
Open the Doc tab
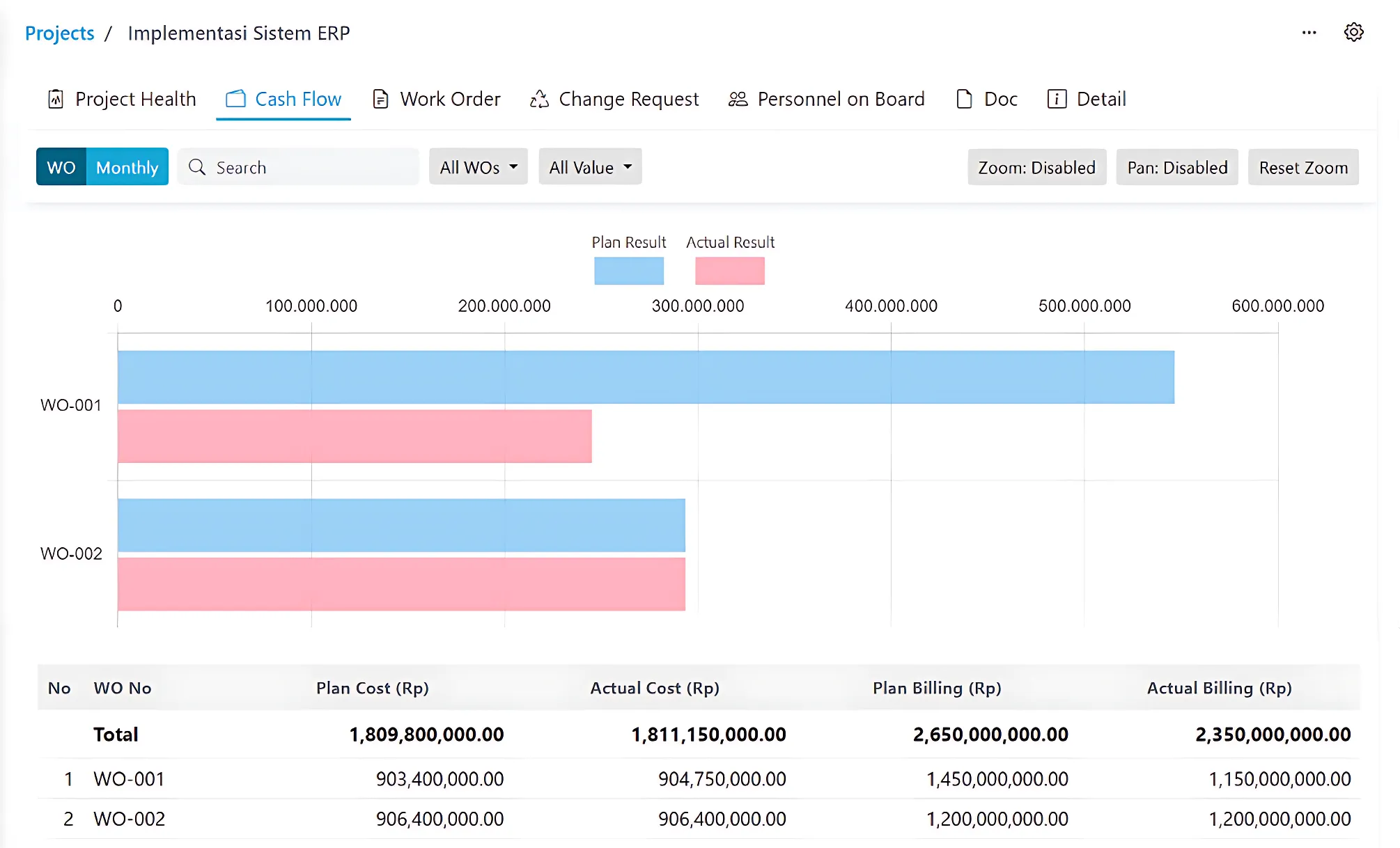pyautogui.click(x=1000, y=99)
